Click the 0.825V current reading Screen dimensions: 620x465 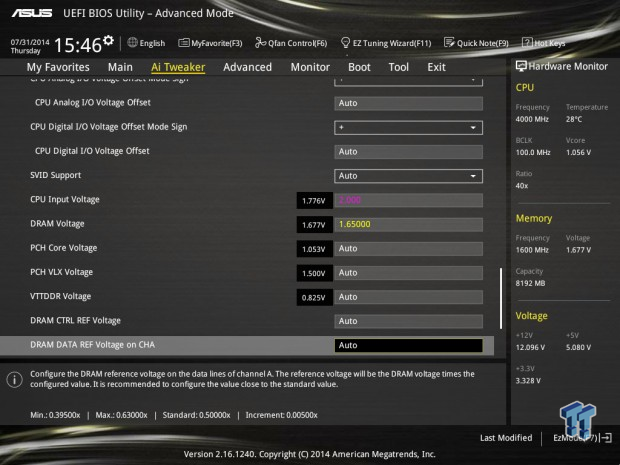pos(314,297)
